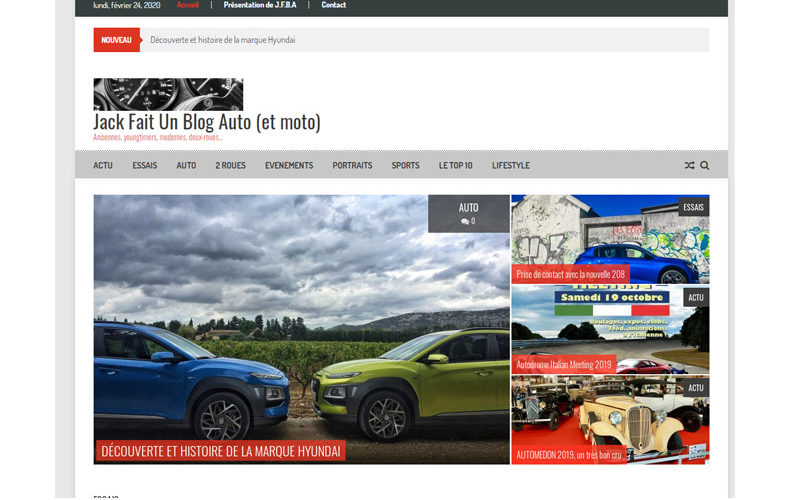Click the comment bubble icon under AUTO

click(465, 221)
